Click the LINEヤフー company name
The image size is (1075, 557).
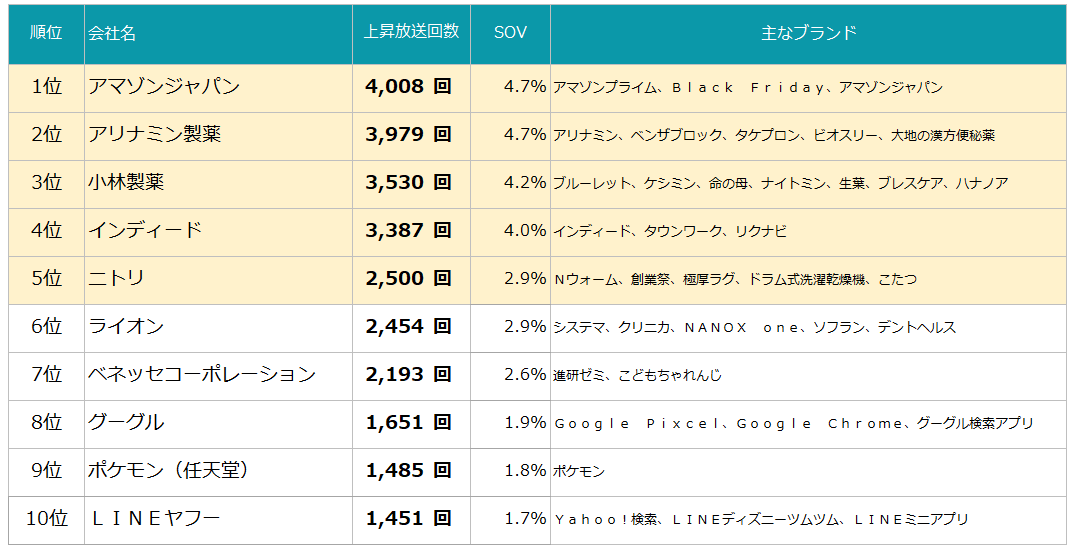coord(154,519)
